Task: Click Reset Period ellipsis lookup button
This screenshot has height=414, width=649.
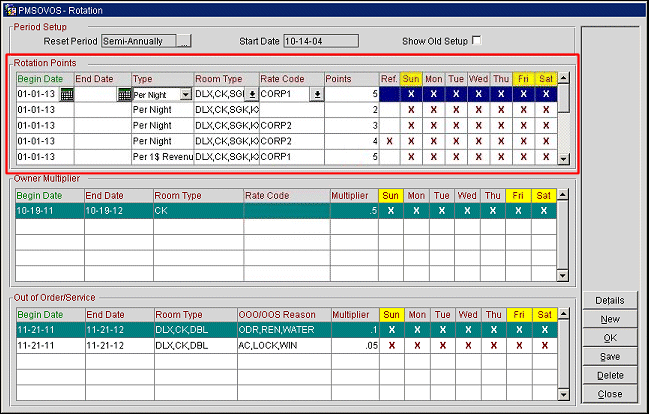Action: click(183, 41)
